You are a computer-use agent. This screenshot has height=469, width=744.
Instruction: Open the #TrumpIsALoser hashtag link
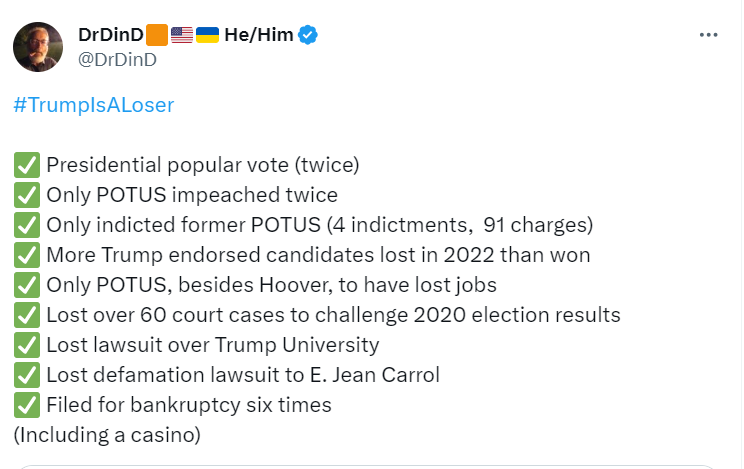(x=94, y=105)
